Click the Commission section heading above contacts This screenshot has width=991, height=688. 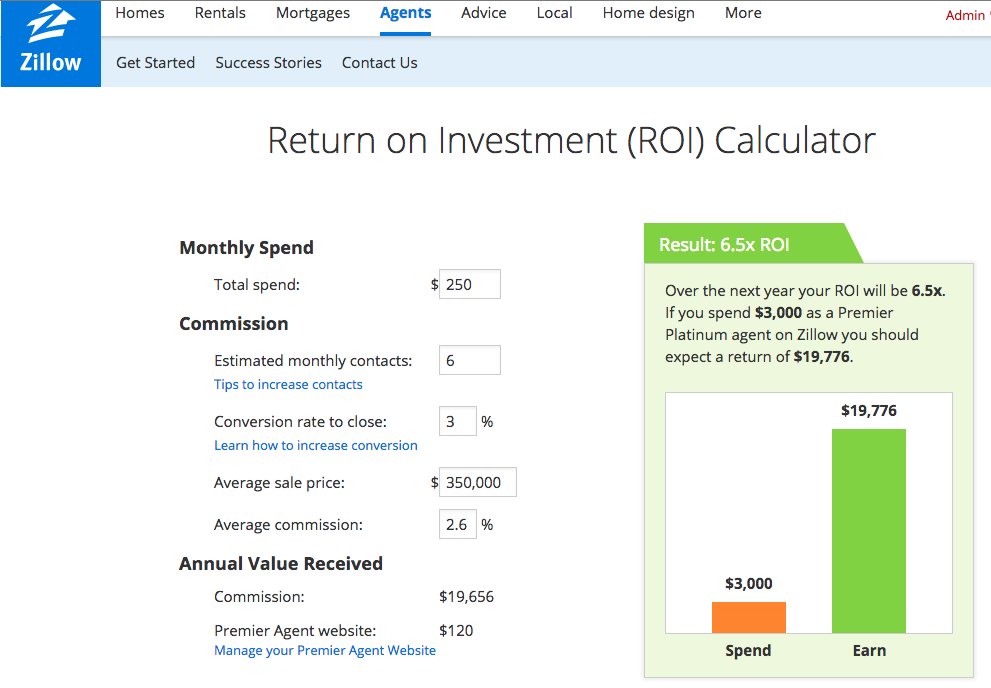pos(234,323)
